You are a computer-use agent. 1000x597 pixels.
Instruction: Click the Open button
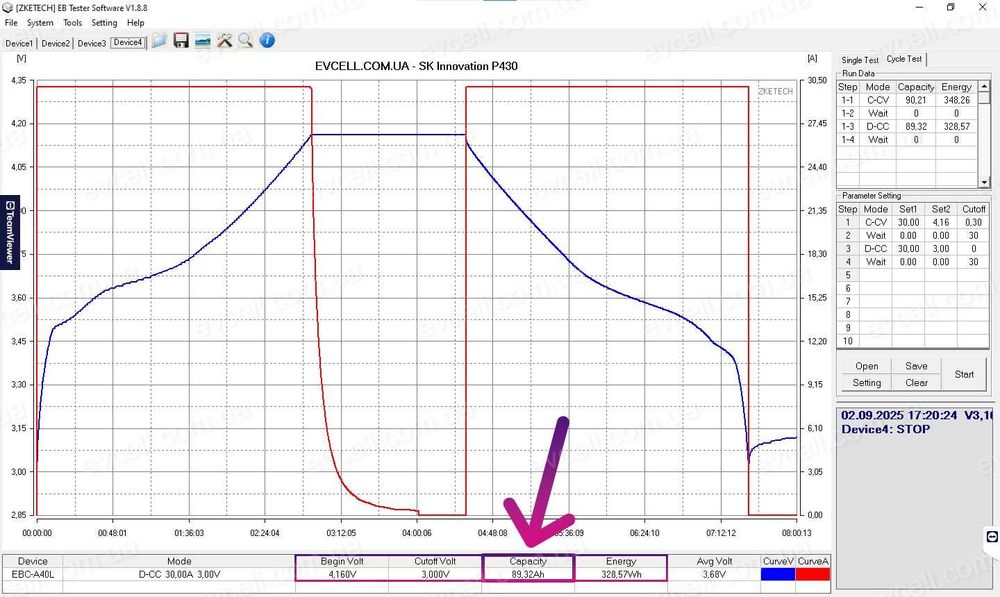(x=867, y=366)
